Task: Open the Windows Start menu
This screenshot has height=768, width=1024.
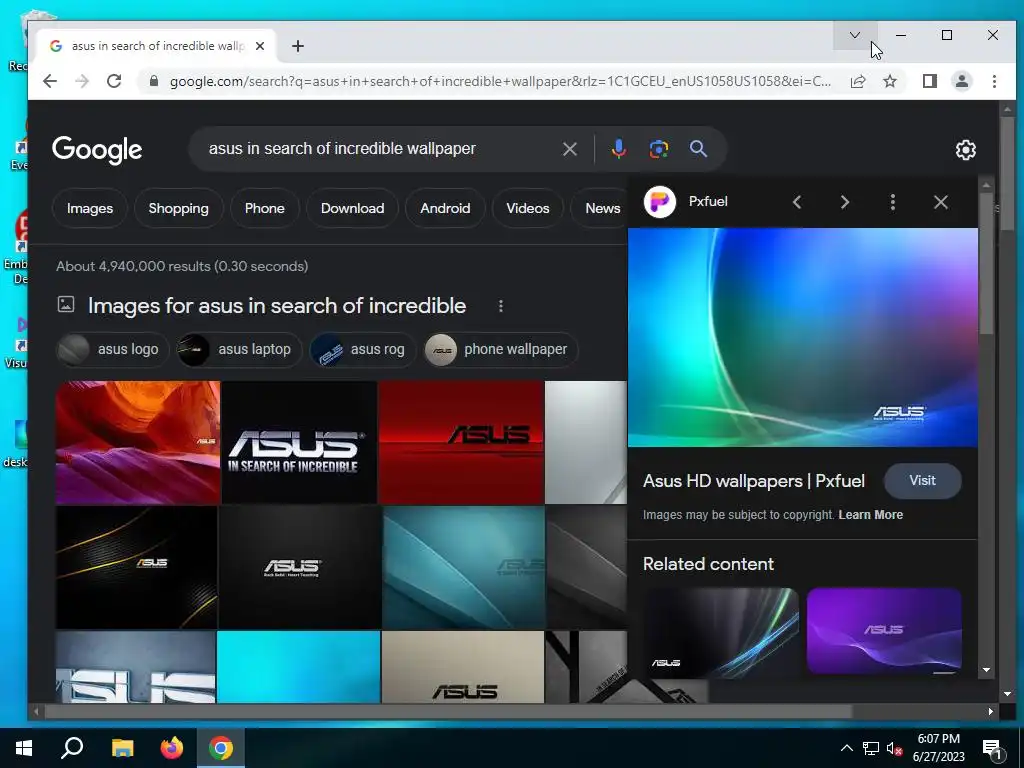Action: pos(24,748)
